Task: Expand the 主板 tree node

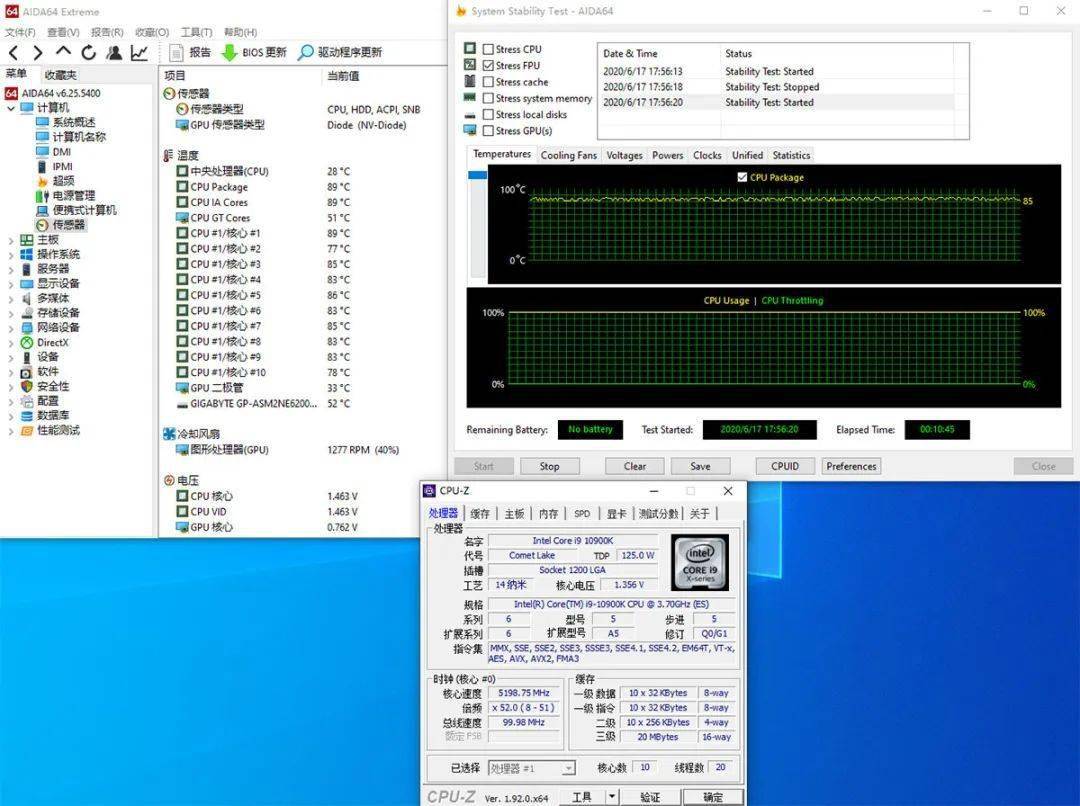Action: [11, 240]
